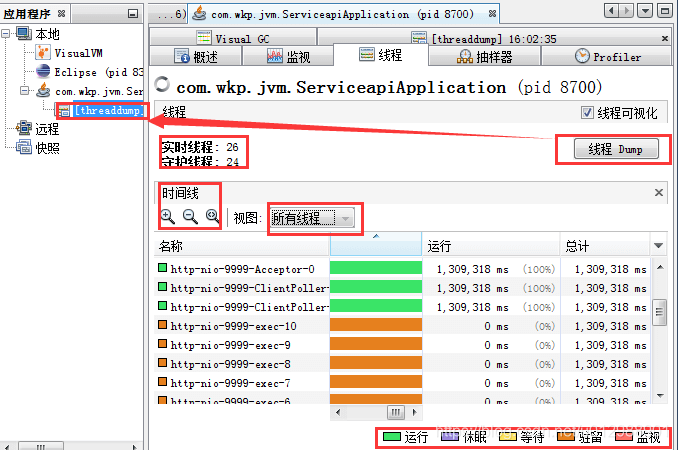Click the Park (驻留) orange legend swatch
678x450 pixels.
coord(566,437)
